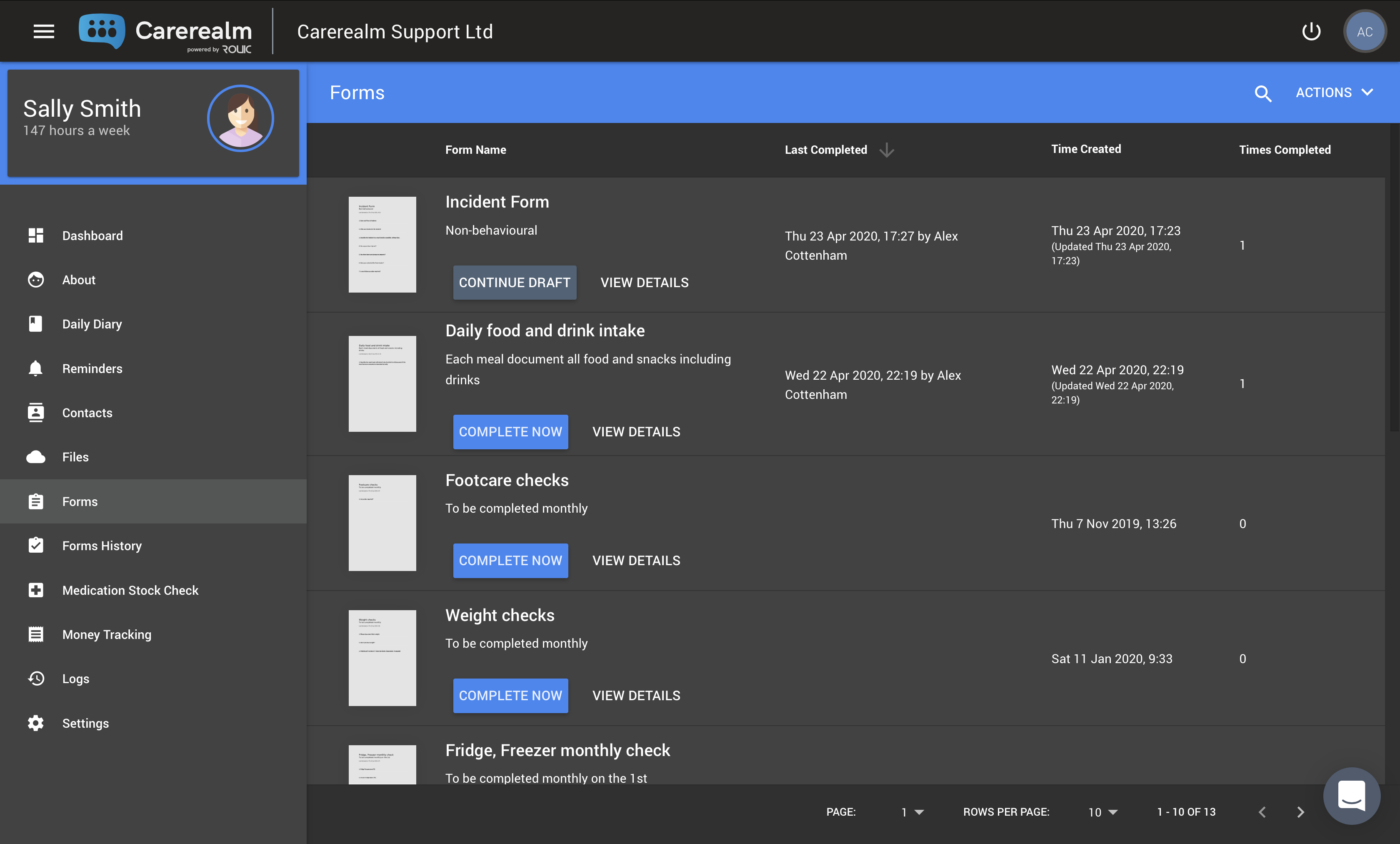Open the chat support bubble
The image size is (1400, 844).
point(1352,795)
